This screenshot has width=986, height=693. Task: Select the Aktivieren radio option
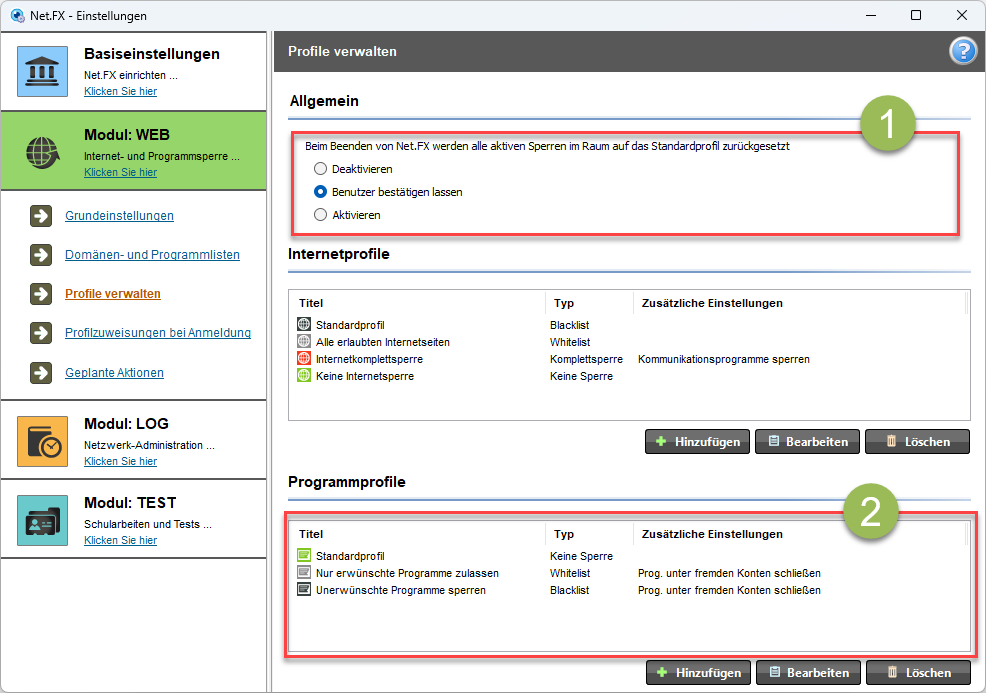(x=320, y=214)
